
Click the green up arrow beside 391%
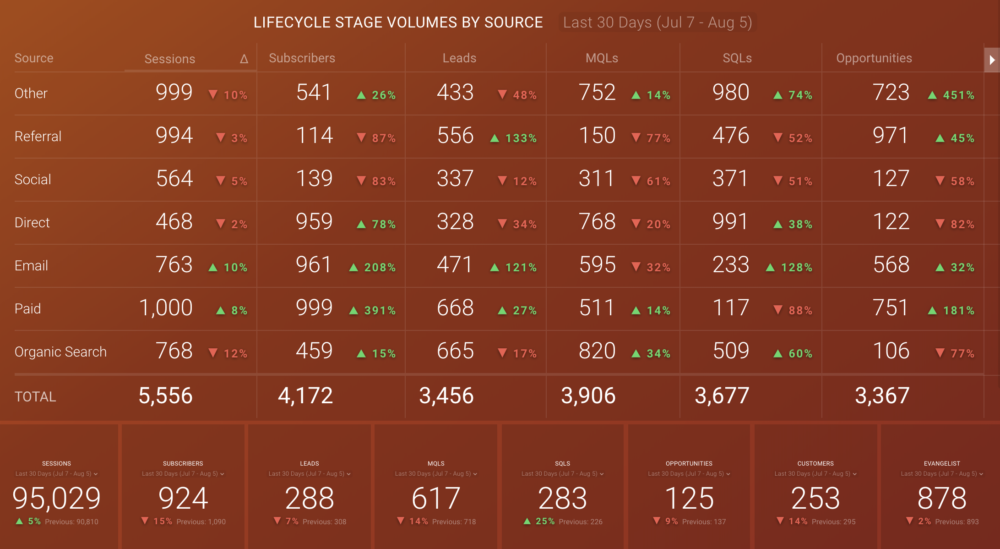pyautogui.click(x=354, y=311)
